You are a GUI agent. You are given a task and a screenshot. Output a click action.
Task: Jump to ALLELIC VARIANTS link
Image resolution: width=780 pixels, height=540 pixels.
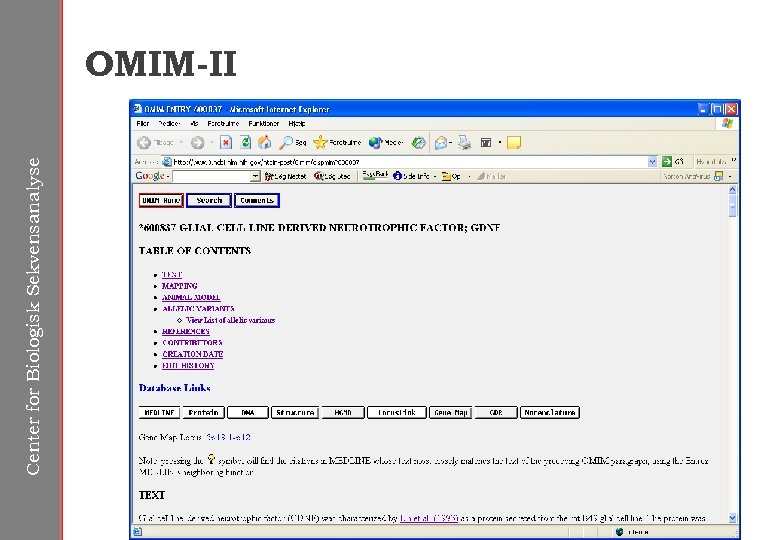(x=198, y=309)
